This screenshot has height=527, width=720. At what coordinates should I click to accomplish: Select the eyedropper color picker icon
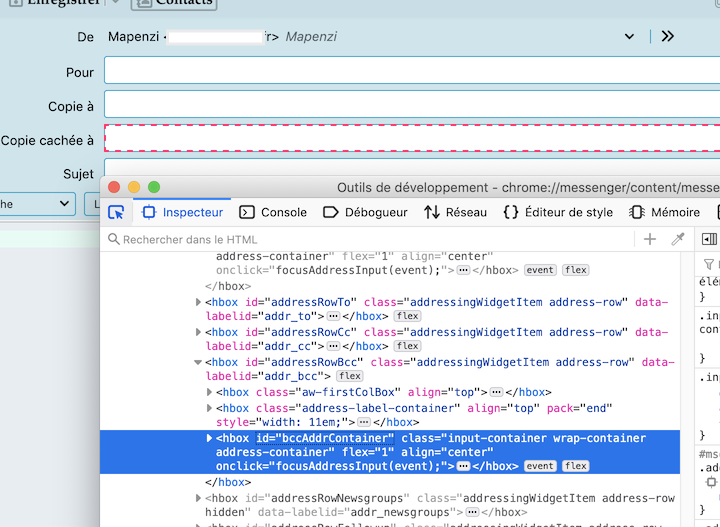tap(677, 239)
